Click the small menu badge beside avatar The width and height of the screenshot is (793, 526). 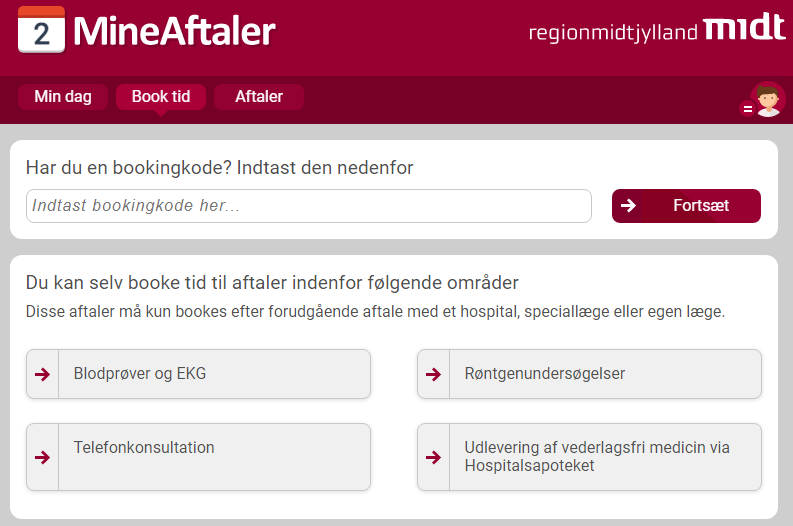point(747,108)
